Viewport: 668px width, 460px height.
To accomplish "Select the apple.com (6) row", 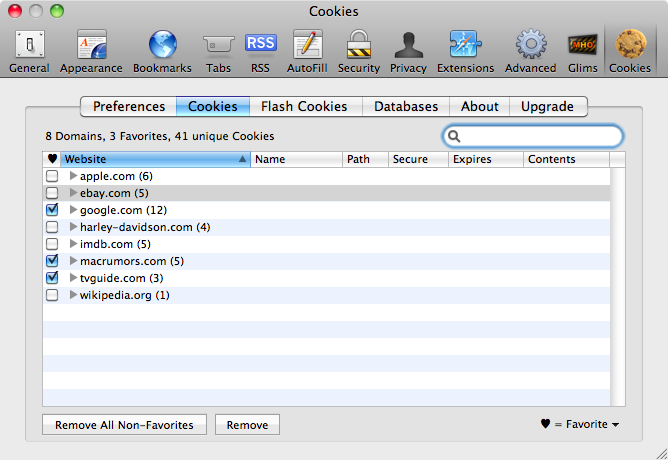I will (x=326, y=176).
